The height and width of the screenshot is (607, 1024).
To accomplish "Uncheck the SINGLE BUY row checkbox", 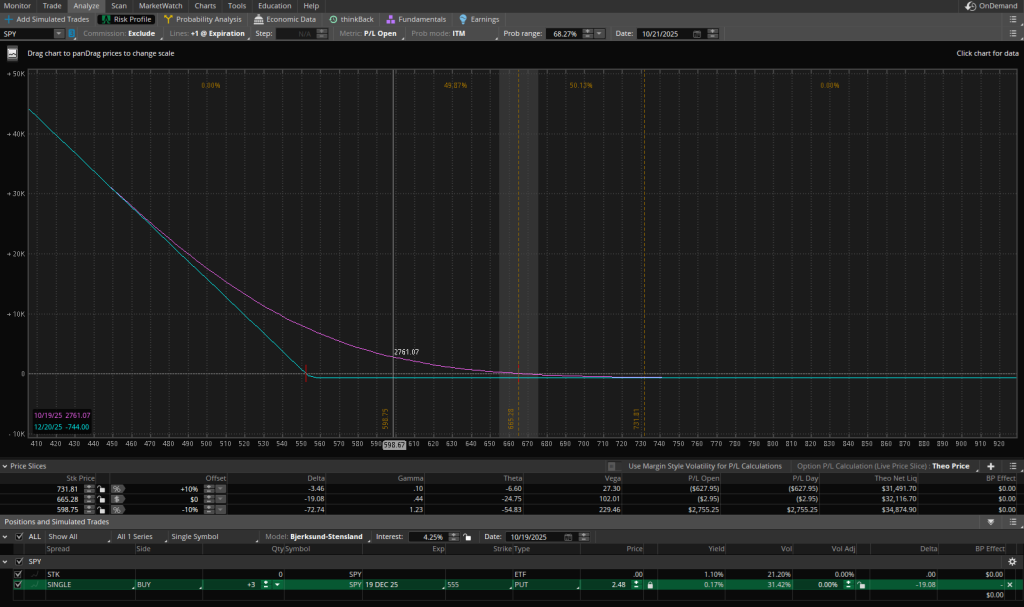I will point(18,584).
